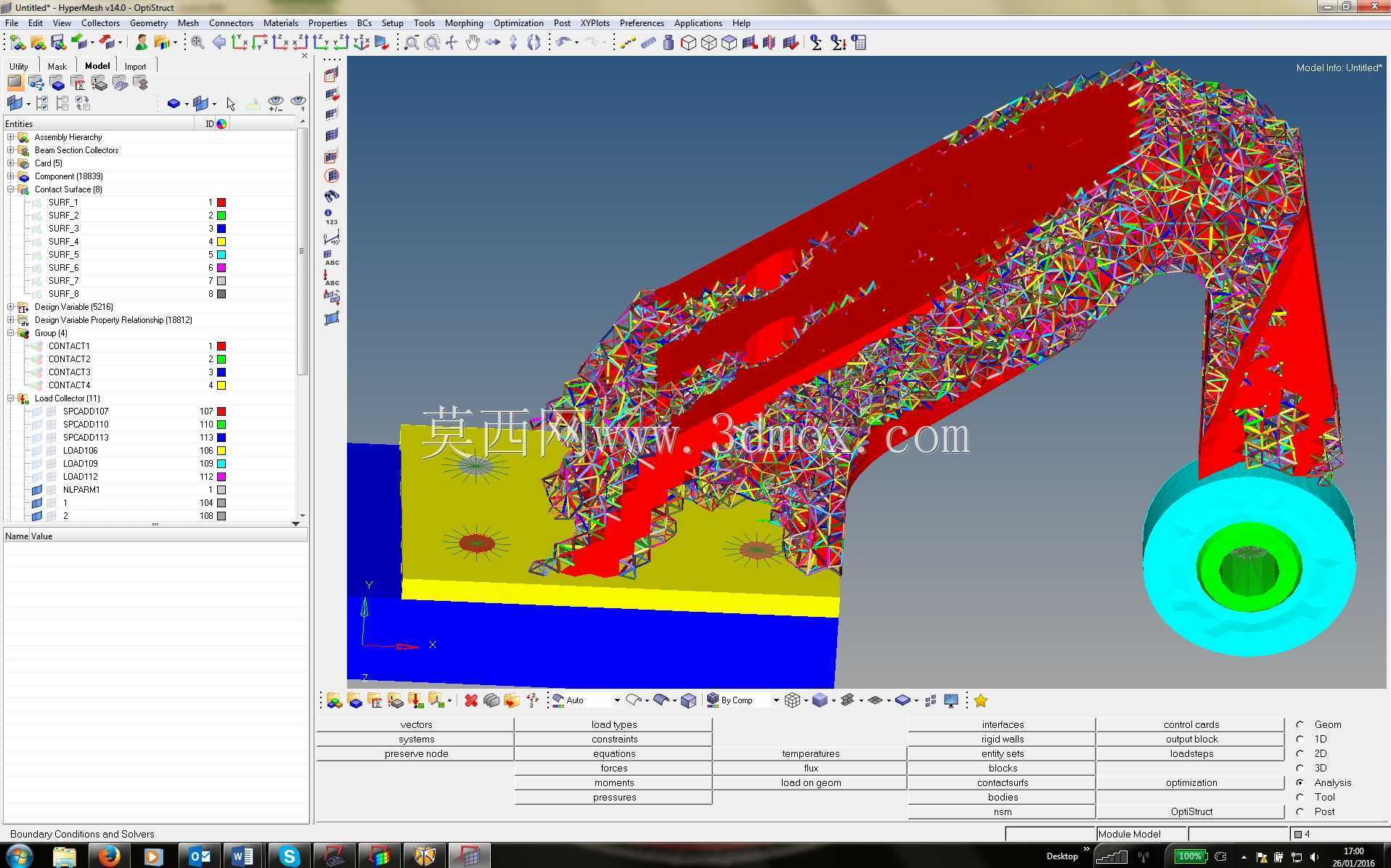Click the OptiStruct panel button
Screen dimensions: 1391x868
[x=1191, y=811]
